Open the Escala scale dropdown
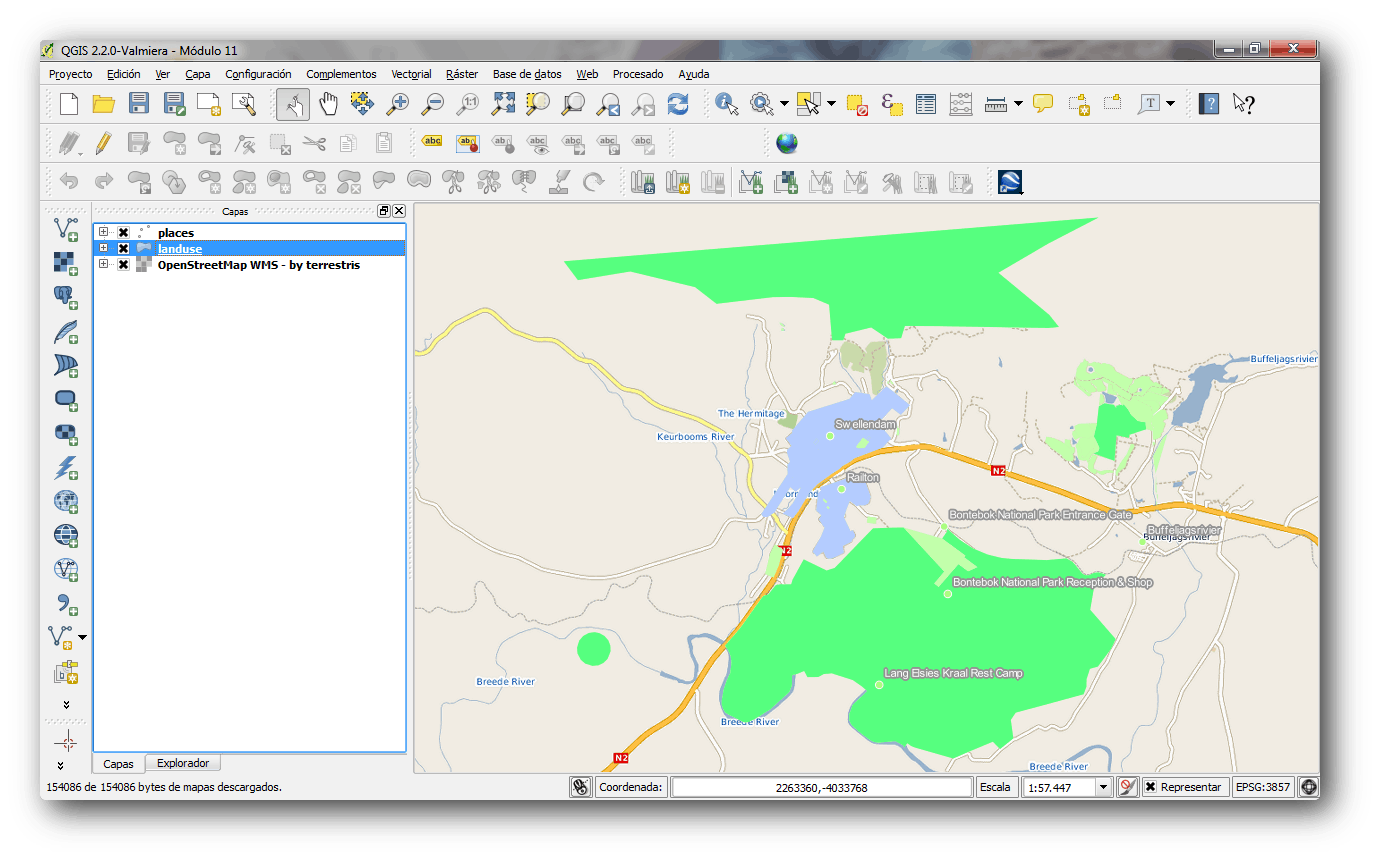This screenshot has width=1380, height=860. [1104, 787]
